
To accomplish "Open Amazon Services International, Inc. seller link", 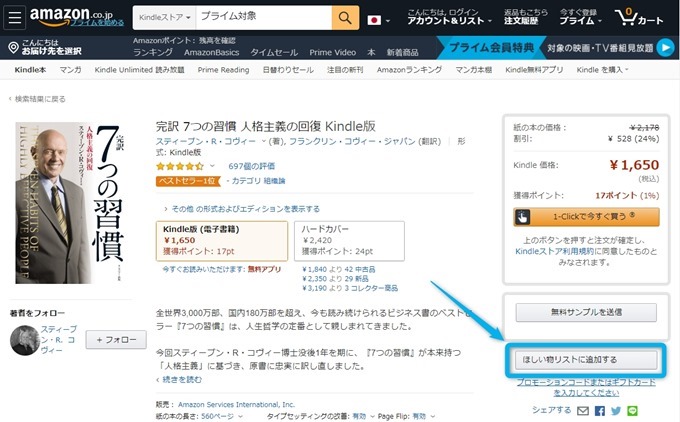I will click(x=236, y=405).
